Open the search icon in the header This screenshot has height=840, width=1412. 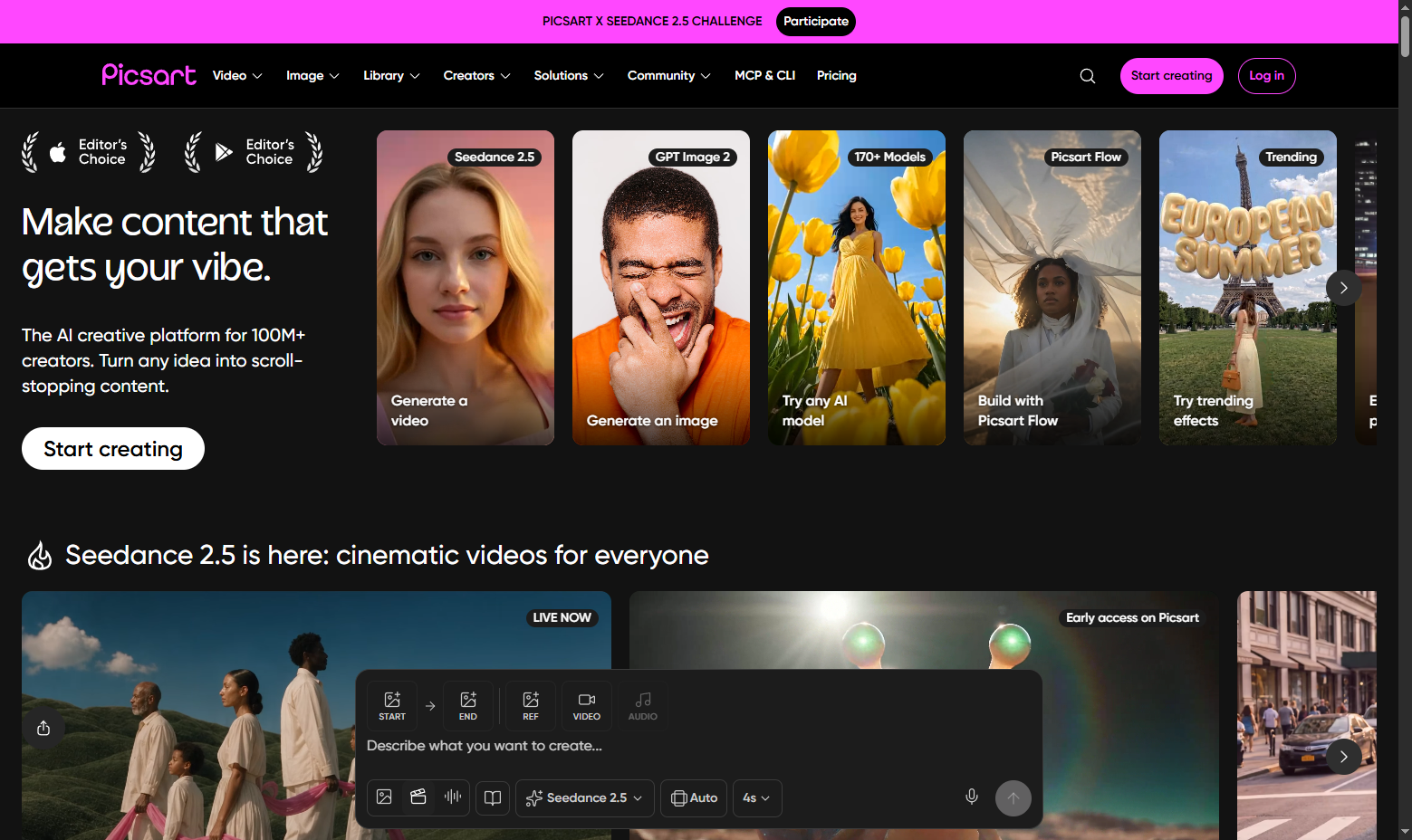[x=1088, y=76]
